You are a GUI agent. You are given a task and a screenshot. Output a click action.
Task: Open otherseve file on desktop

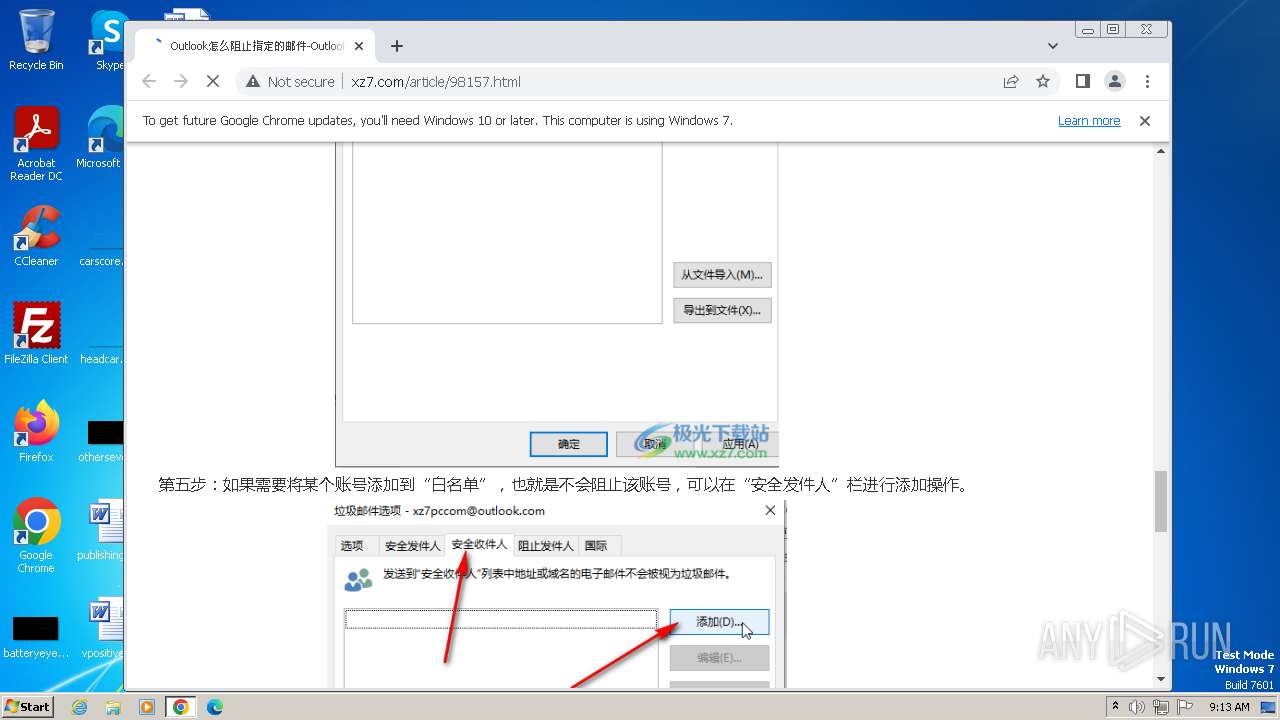pos(101,440)
